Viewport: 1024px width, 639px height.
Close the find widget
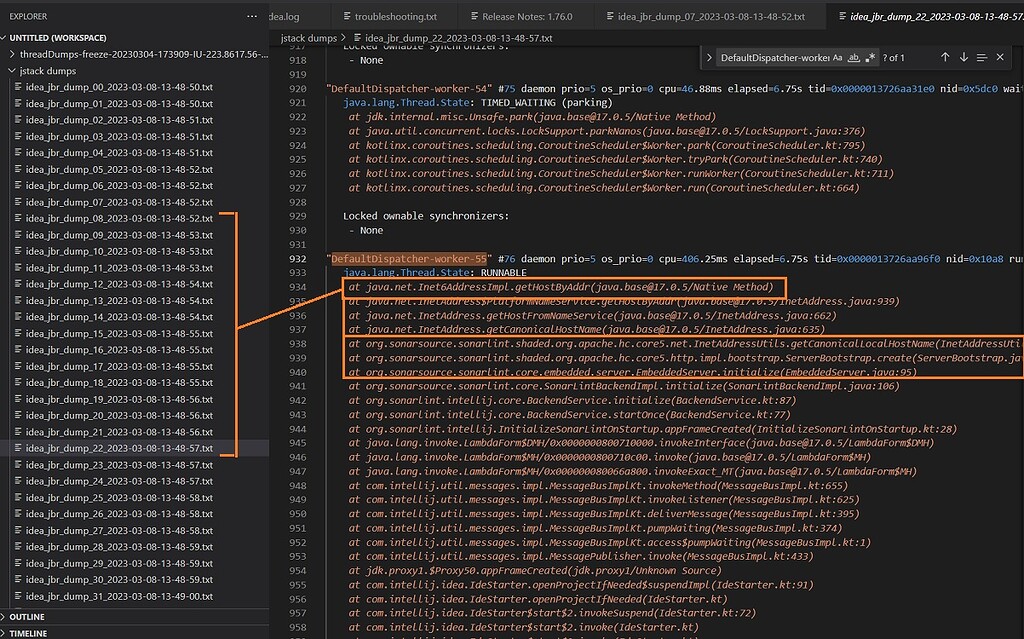999,57
